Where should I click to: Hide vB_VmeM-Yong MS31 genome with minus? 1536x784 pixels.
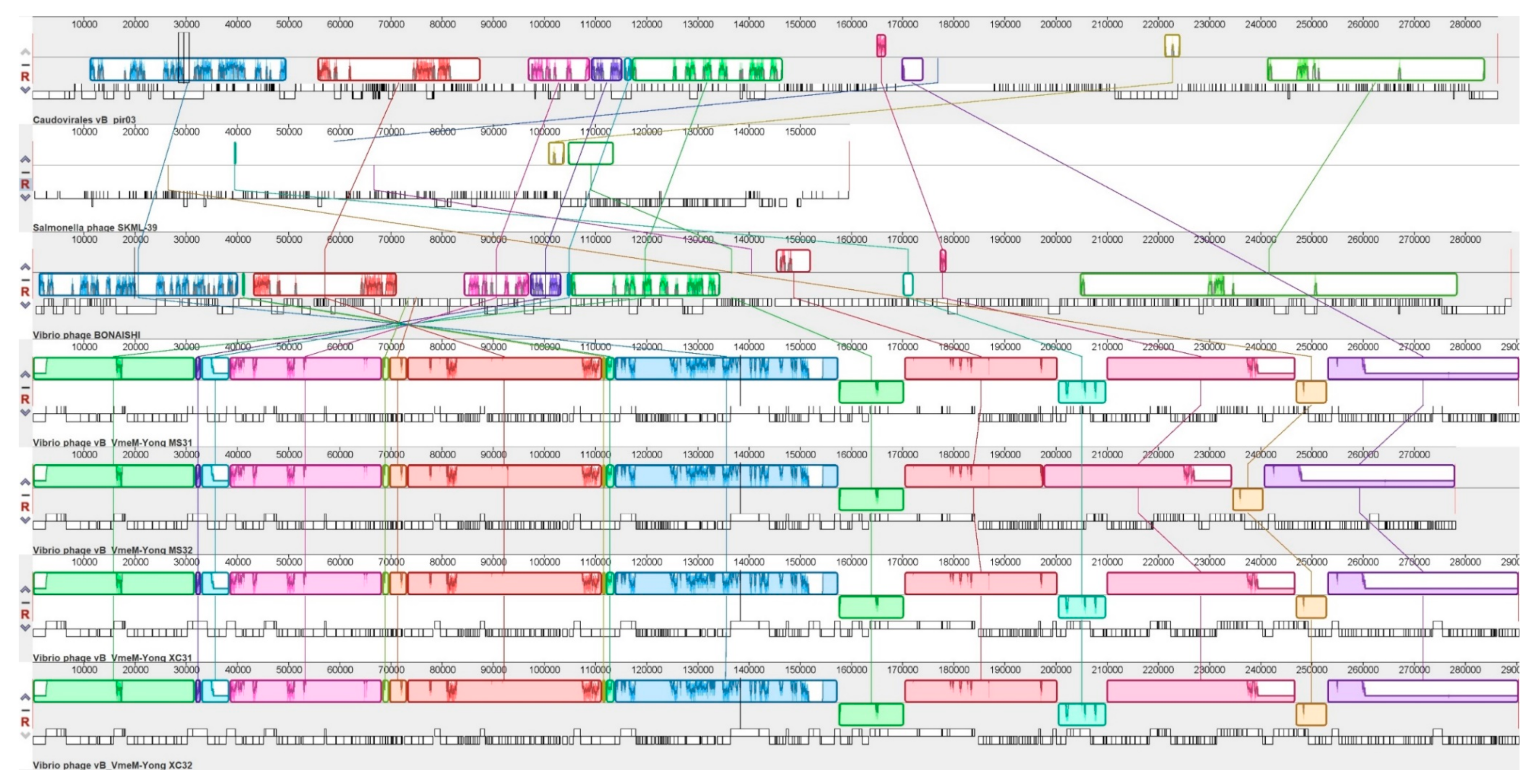25,388
